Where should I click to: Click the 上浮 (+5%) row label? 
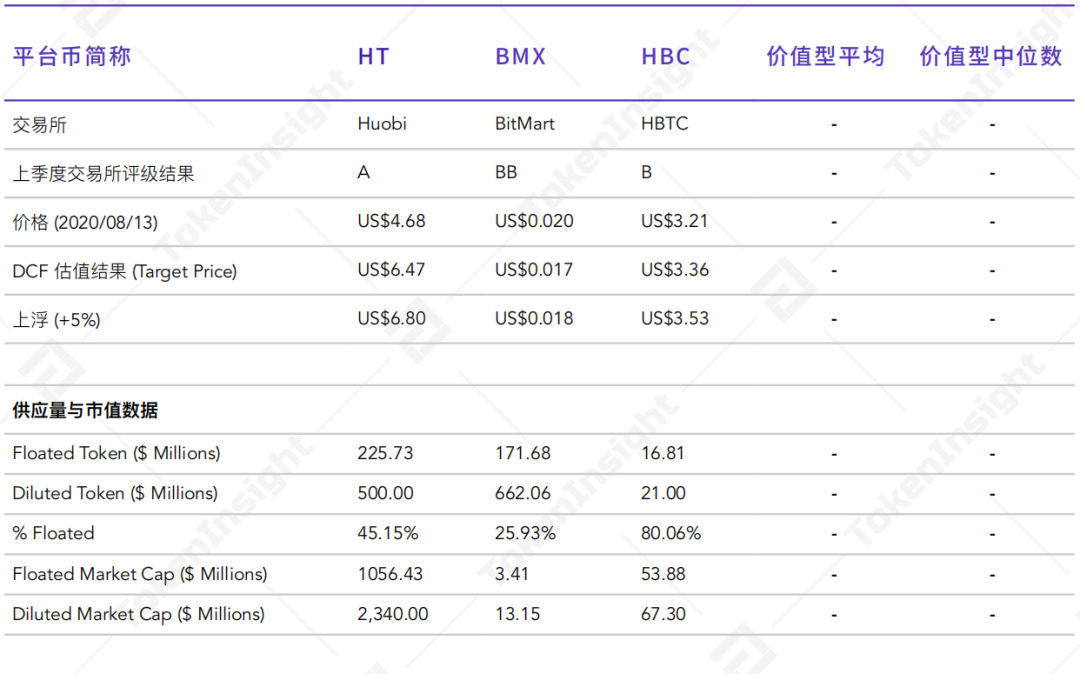click(56, 320)
